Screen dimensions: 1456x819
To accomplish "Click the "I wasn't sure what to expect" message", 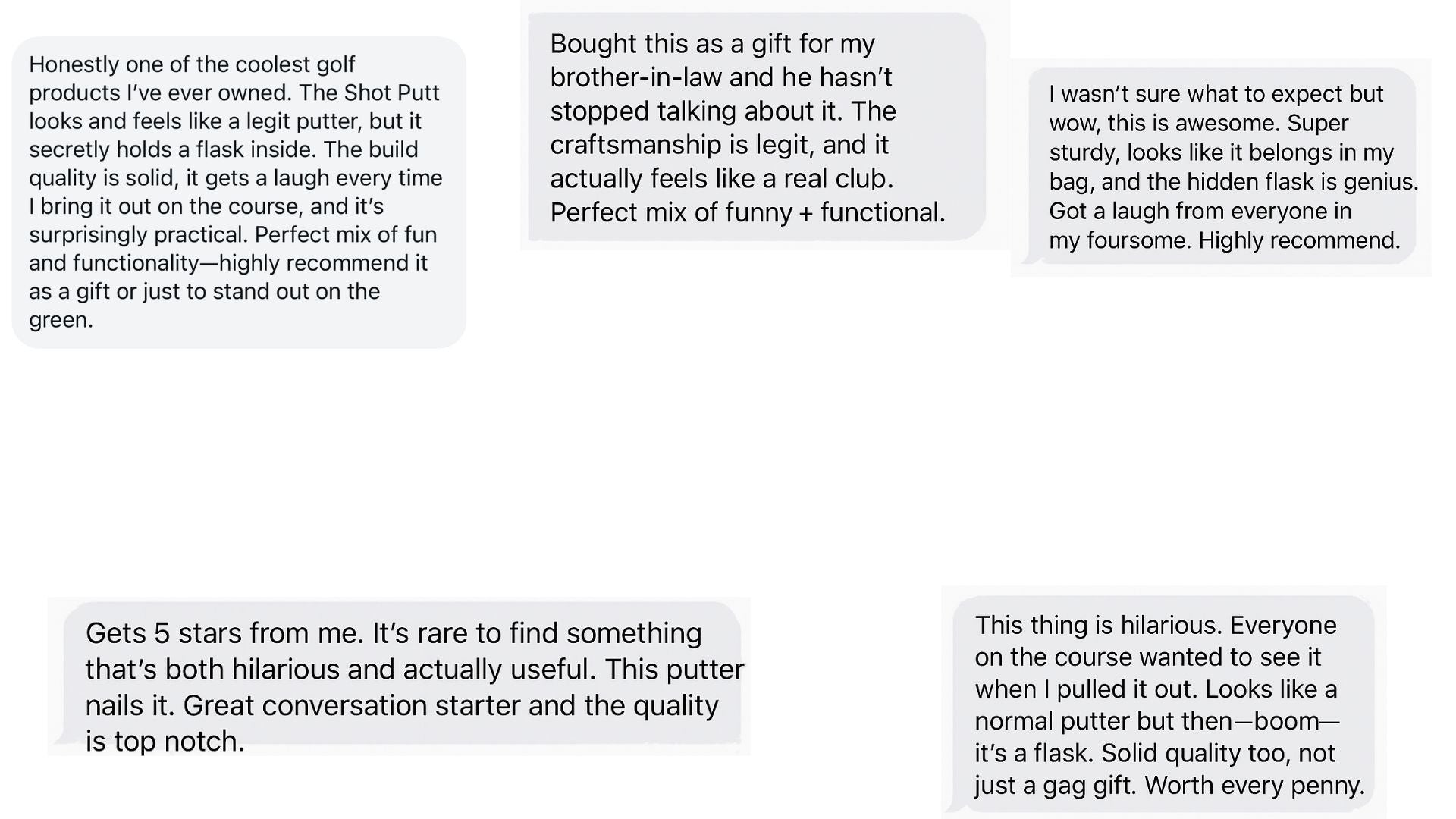I will (1222, 166).
